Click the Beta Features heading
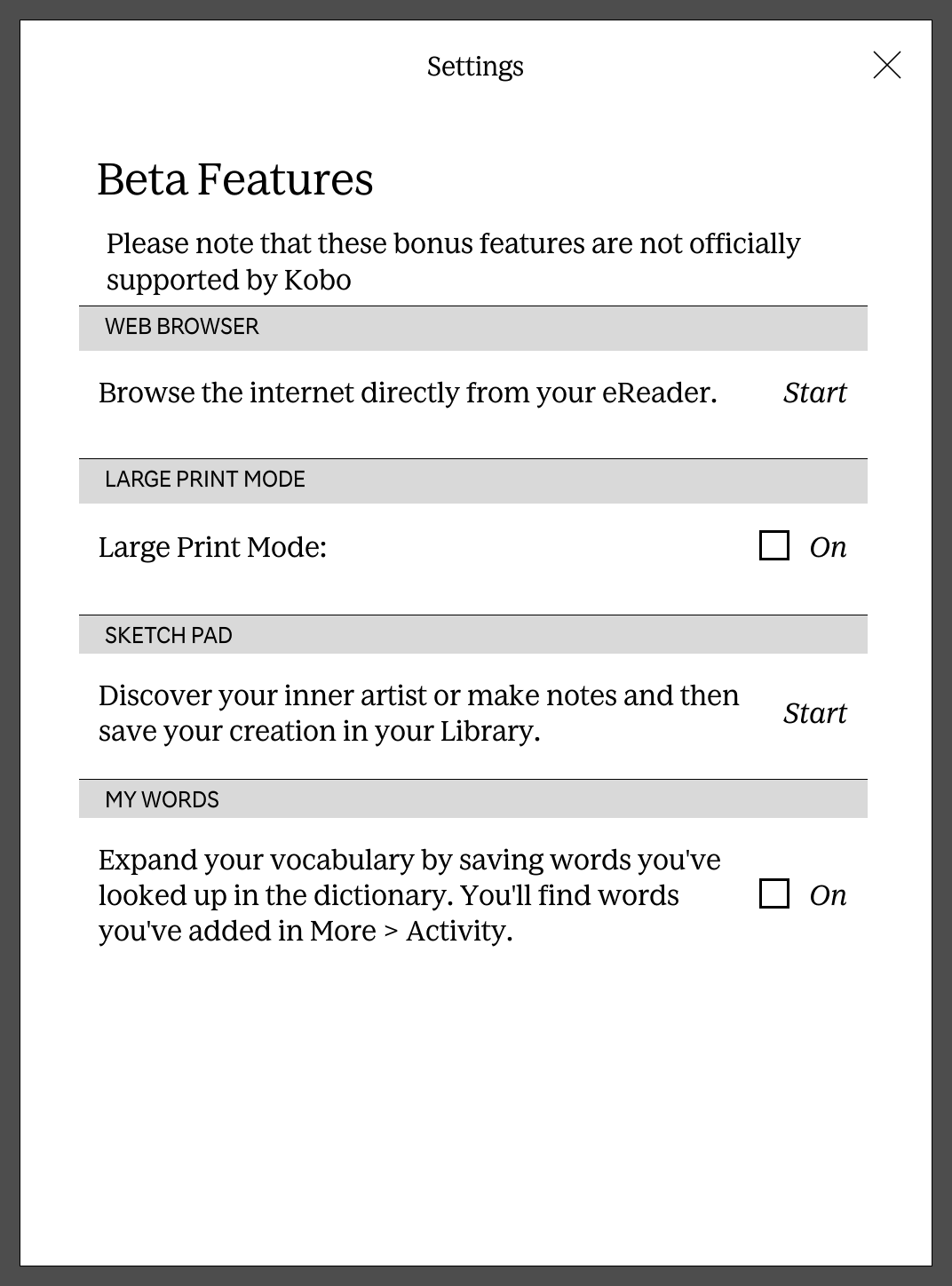 coord(235,179)
